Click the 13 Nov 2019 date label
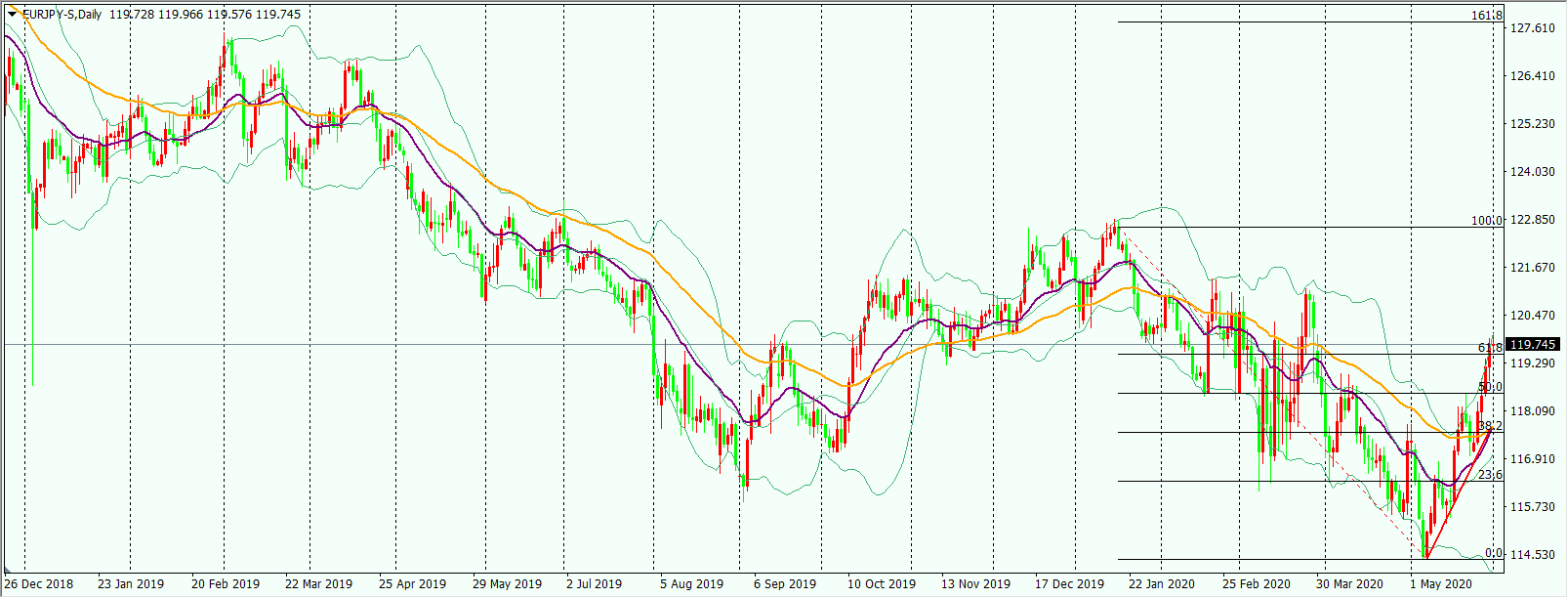The image size is (1568, 598). (975, 584)
